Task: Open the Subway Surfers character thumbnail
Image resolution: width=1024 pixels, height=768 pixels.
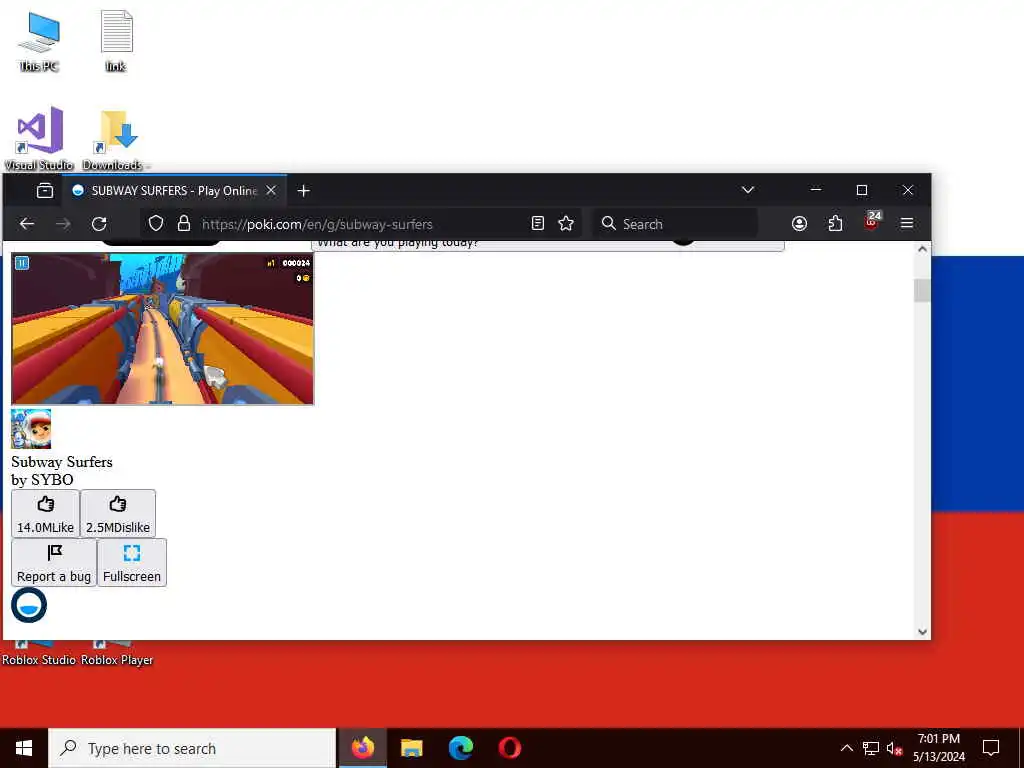Action: [31, 429]
